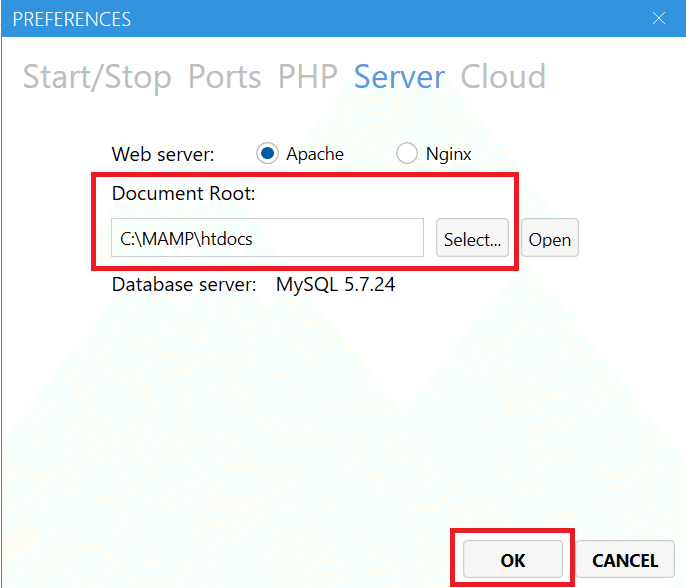Open the Cloud tab

[x=503, y=77]
